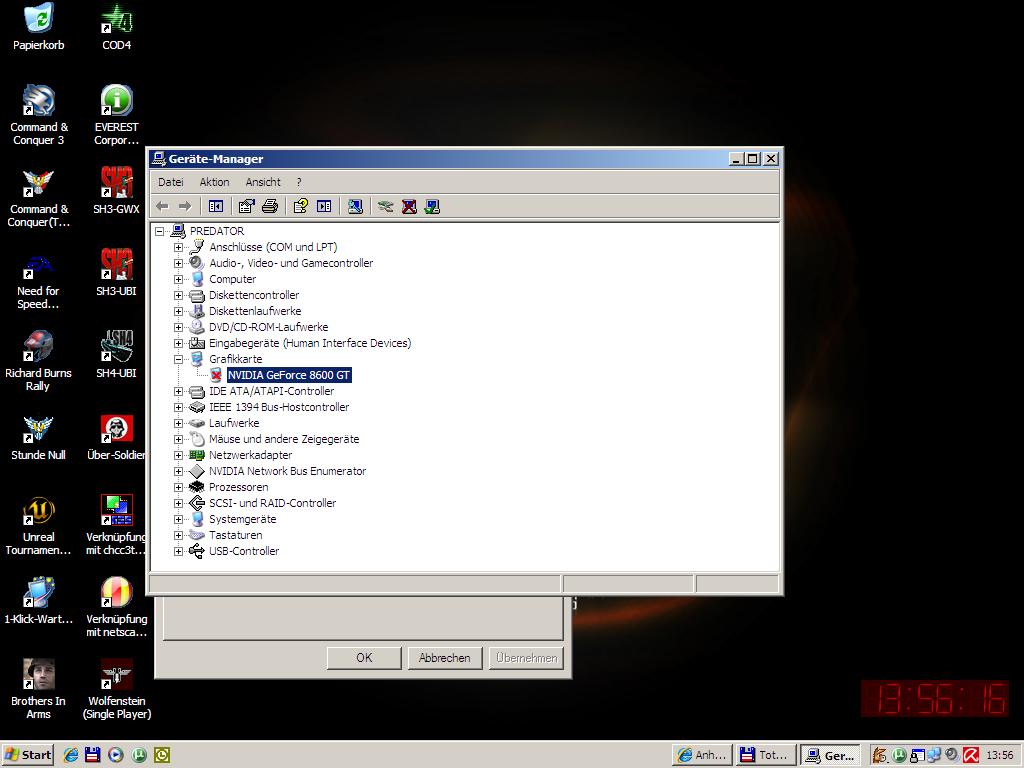
Task: Select Diskettenlaufwerke in device tree
Action: coord(255,311)
